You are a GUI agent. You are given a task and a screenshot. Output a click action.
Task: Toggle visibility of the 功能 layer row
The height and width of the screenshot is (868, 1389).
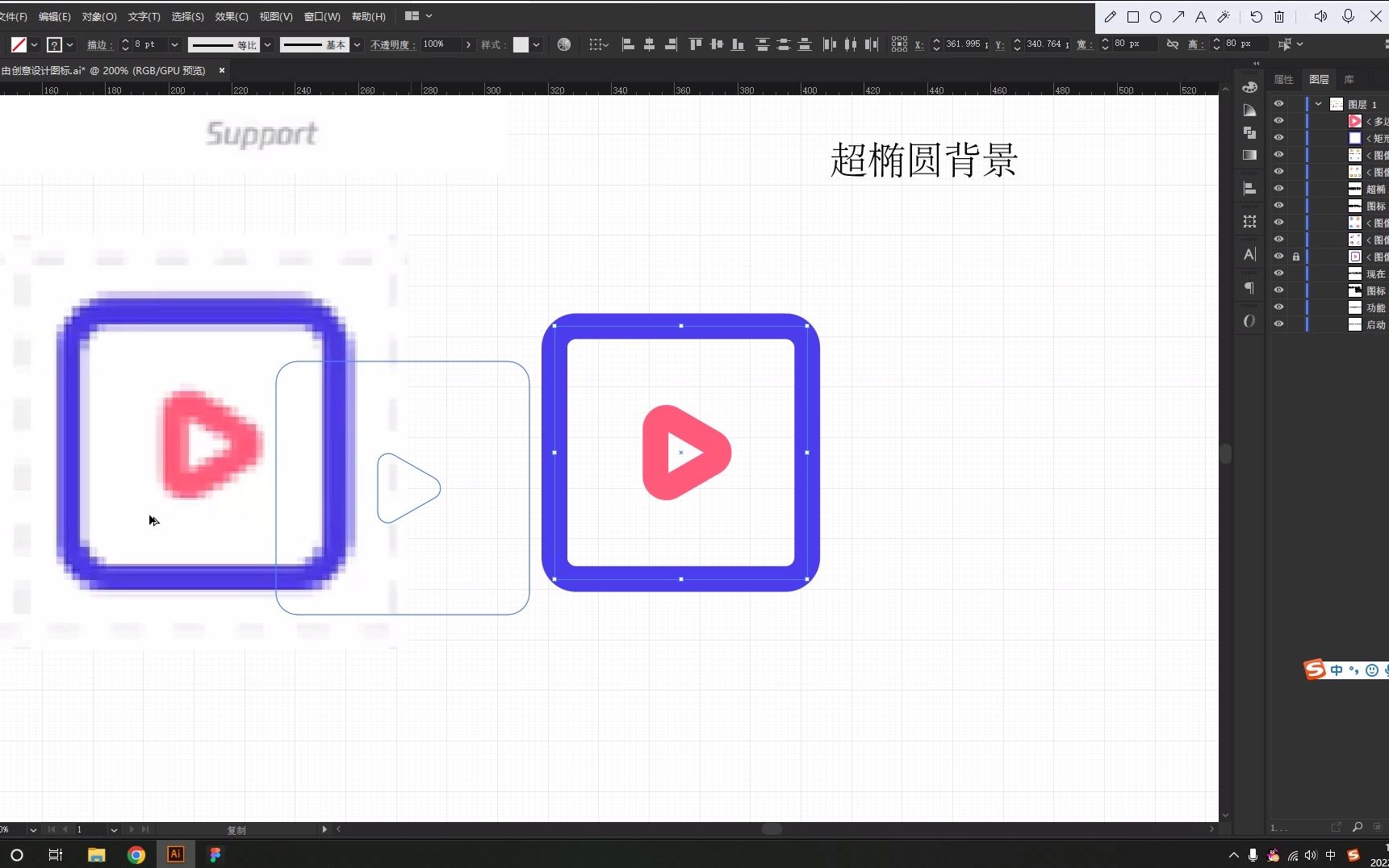[x=1278, y=307]
